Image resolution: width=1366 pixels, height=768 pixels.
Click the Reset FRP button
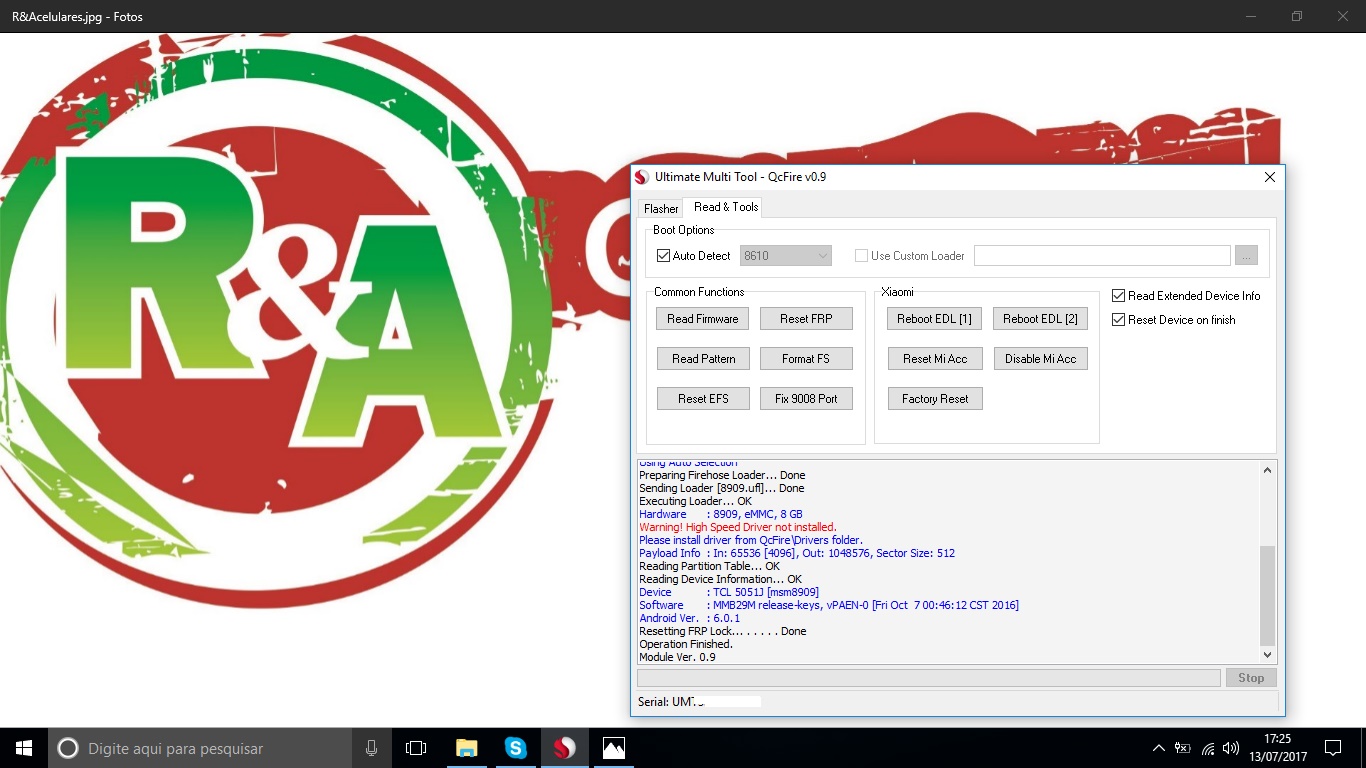tap(806, 319)
